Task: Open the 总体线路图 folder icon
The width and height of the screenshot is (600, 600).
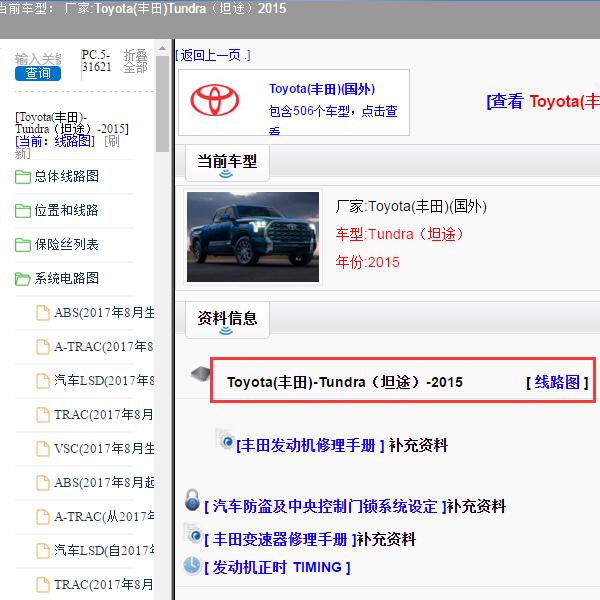Action: 23,177
